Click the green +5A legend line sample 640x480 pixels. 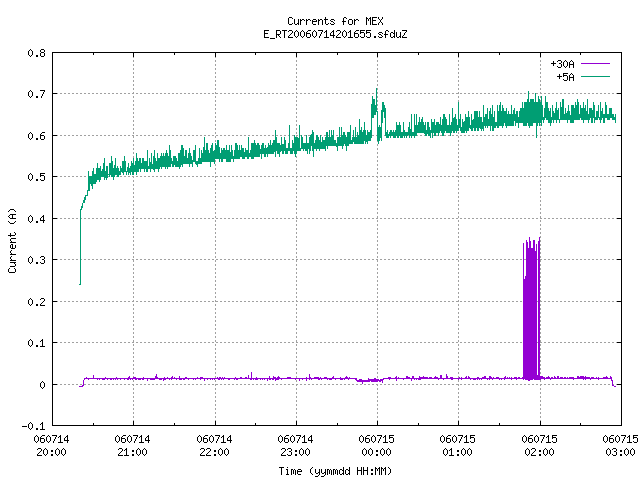point(596,76)
